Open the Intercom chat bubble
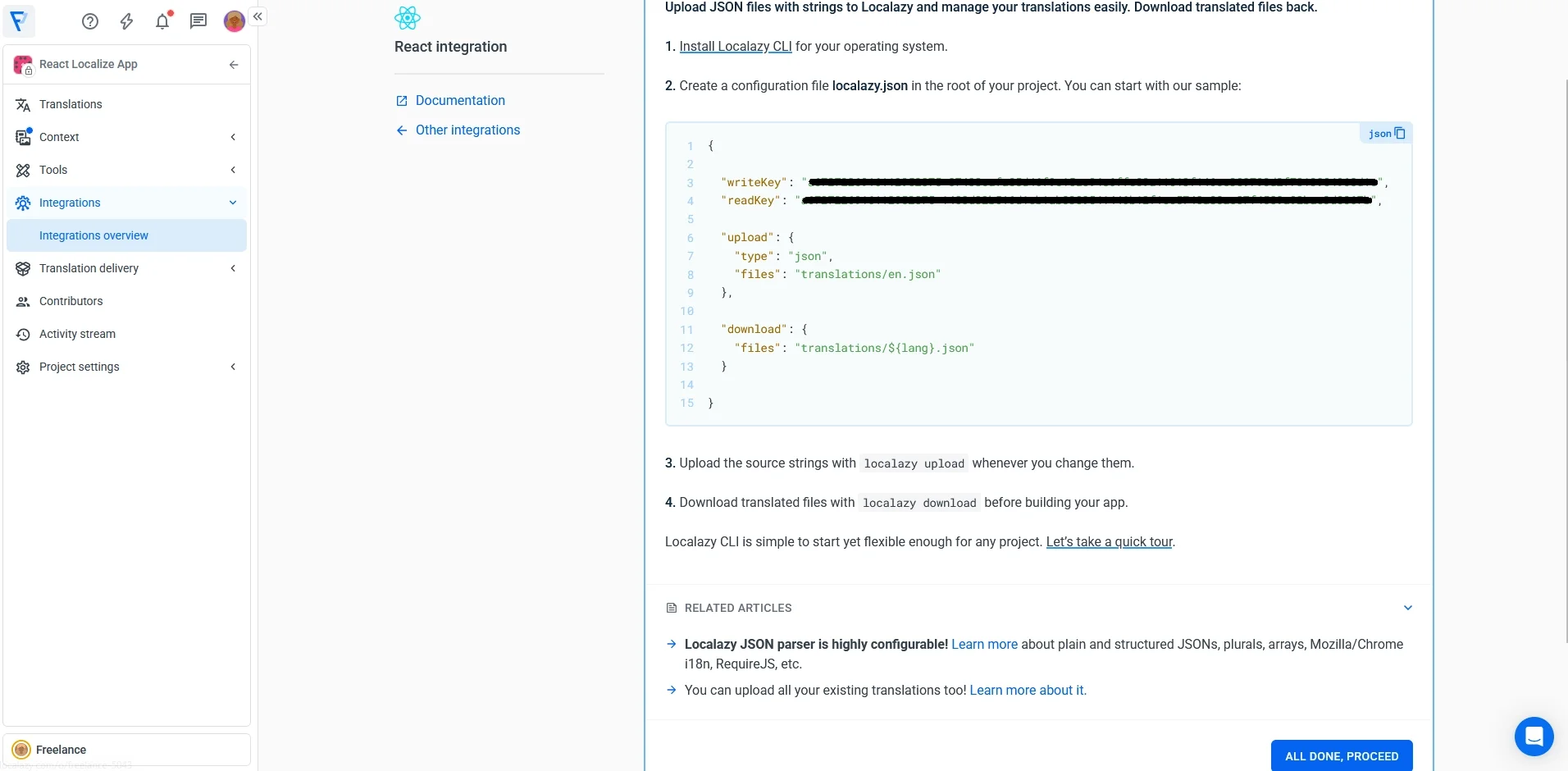 point(1534,737)
